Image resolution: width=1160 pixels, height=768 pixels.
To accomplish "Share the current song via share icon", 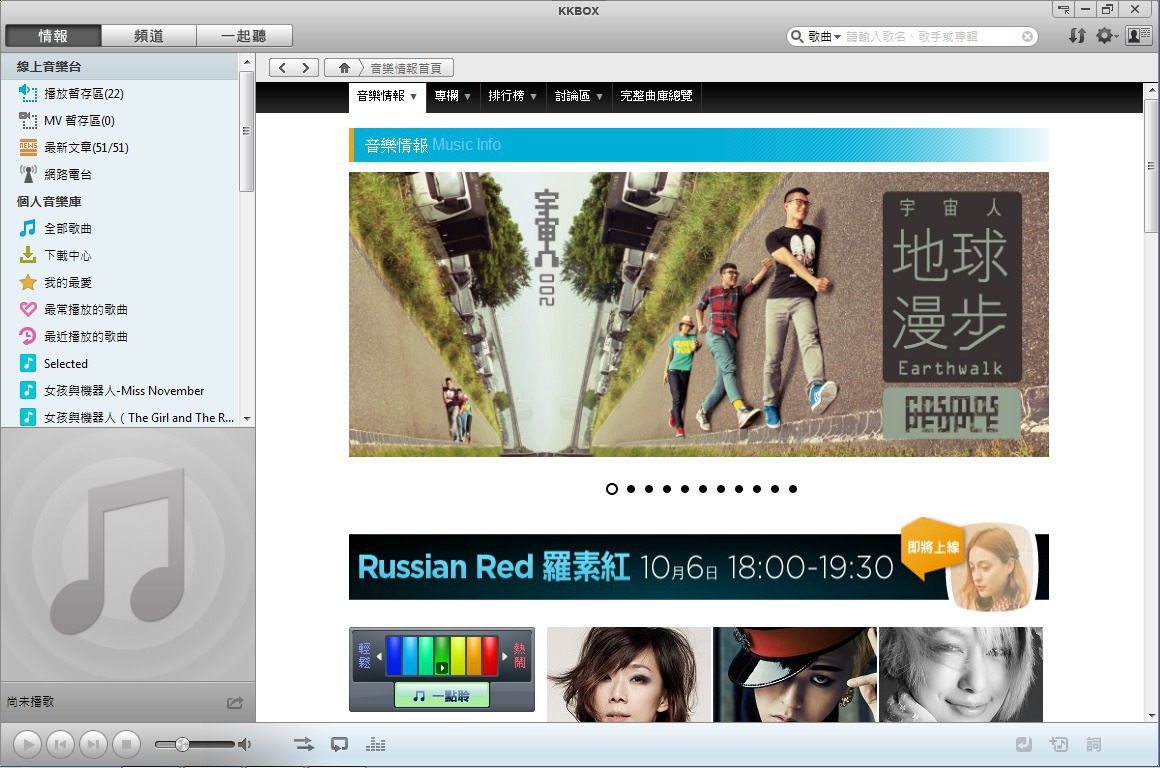I will pyautogui.click(x=235, y=703).
